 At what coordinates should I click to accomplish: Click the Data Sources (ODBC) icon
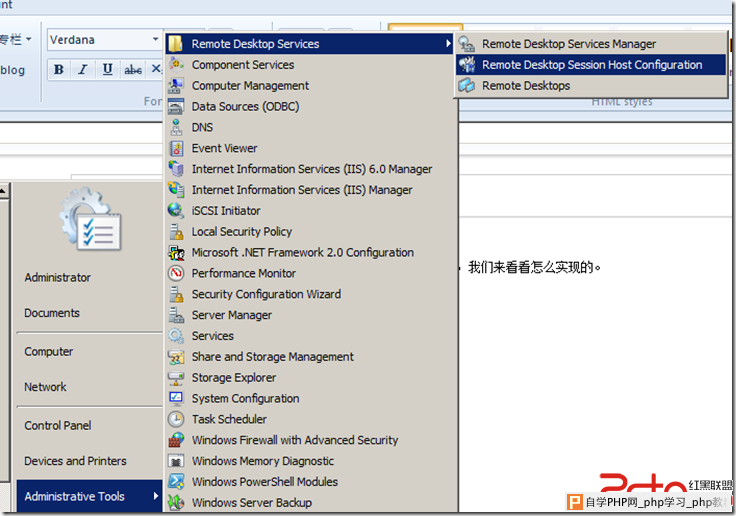(x=176, y=106)
